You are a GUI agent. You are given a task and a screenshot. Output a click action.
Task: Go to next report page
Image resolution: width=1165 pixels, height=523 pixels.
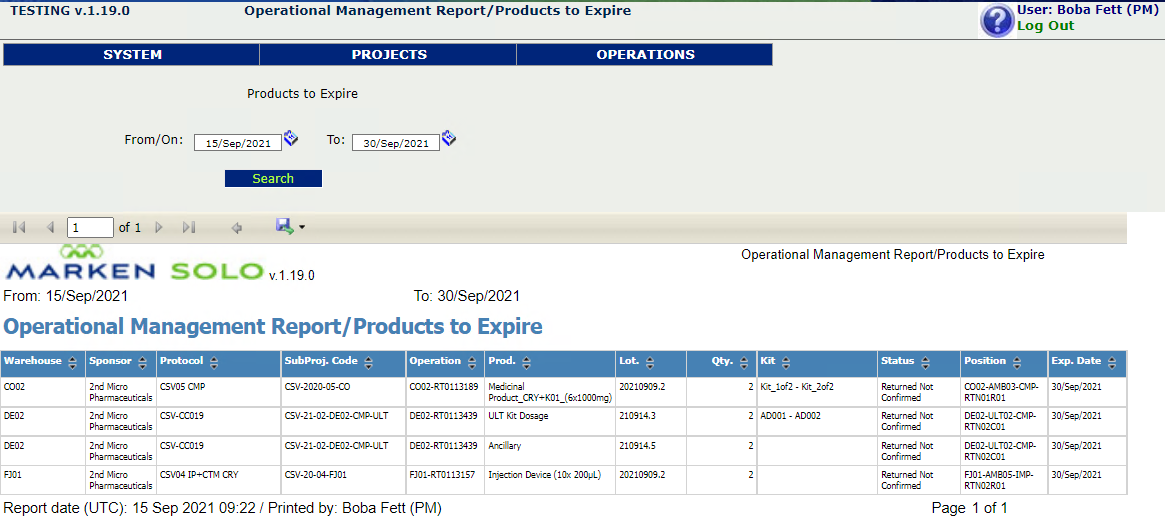point(159,227)
